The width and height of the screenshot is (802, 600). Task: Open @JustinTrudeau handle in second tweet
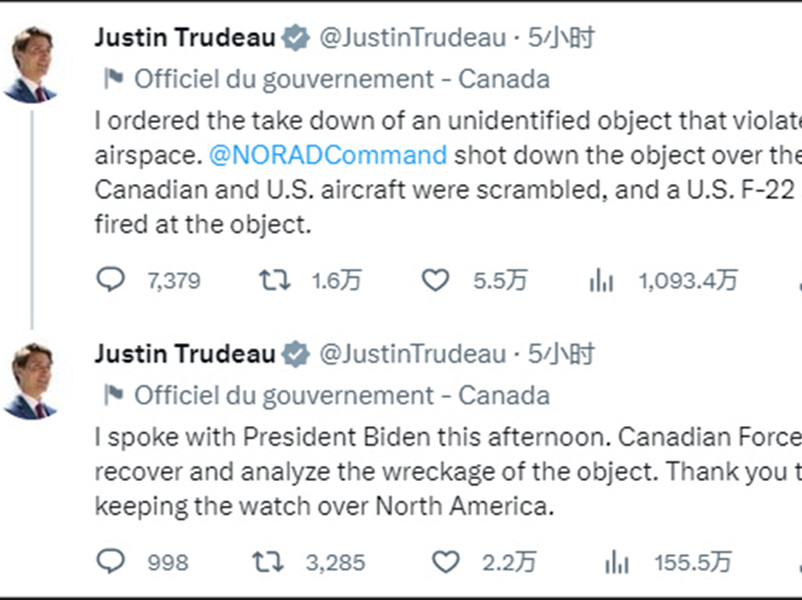click(x=413, y=354)
